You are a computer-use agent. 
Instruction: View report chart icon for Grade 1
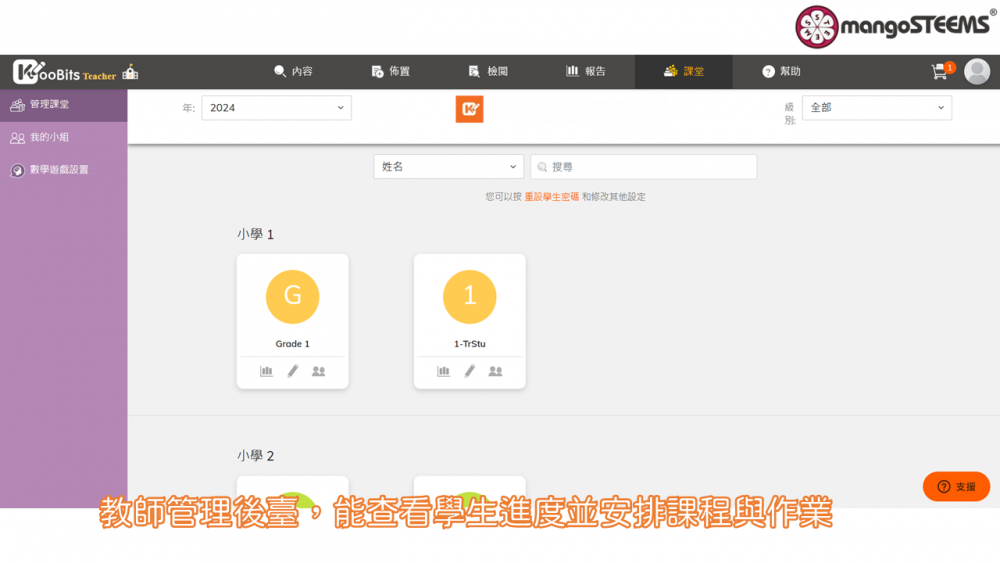point(267,371)
